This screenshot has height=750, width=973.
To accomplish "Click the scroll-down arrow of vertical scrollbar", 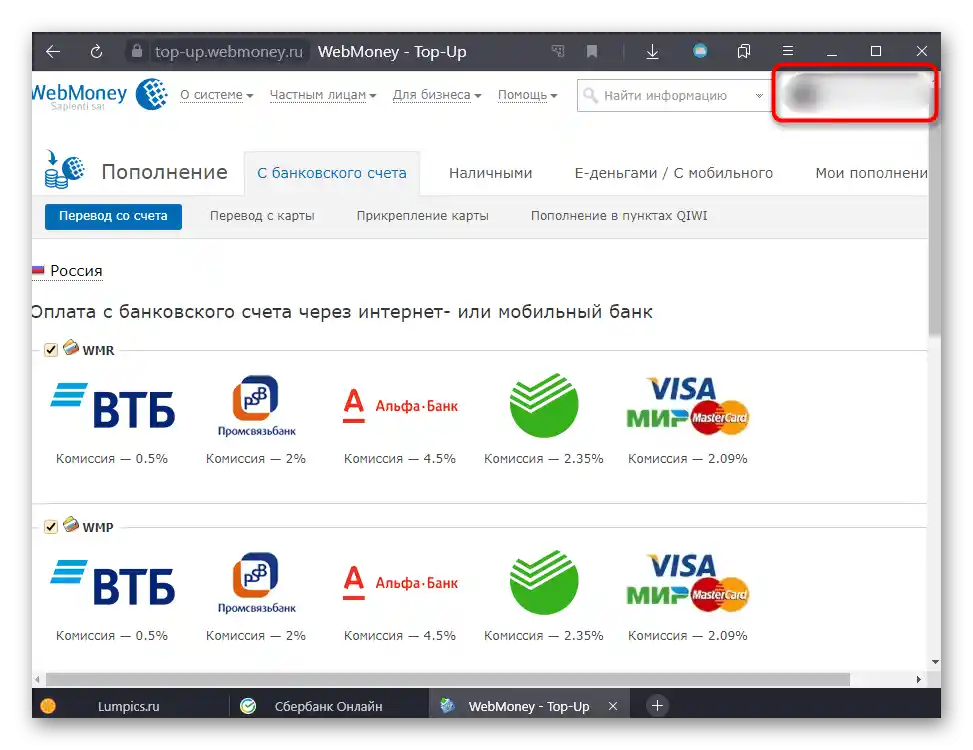I will 935,662.
